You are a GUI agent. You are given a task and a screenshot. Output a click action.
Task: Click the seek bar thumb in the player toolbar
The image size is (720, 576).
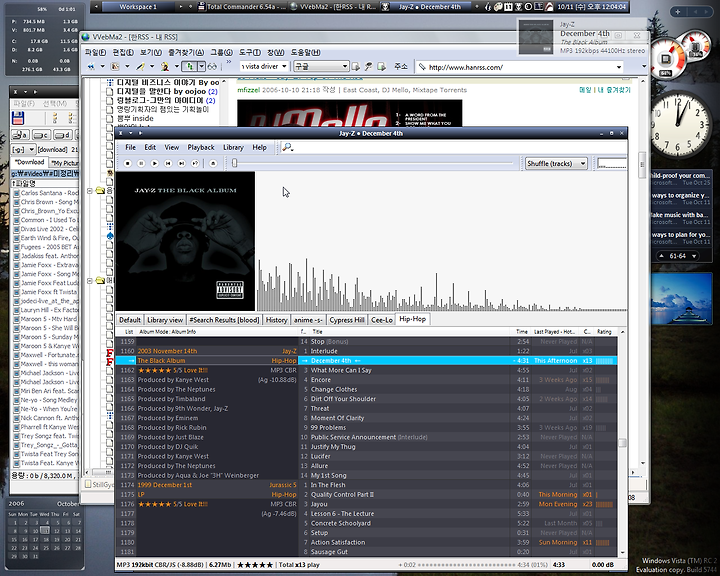pos(235,163)
